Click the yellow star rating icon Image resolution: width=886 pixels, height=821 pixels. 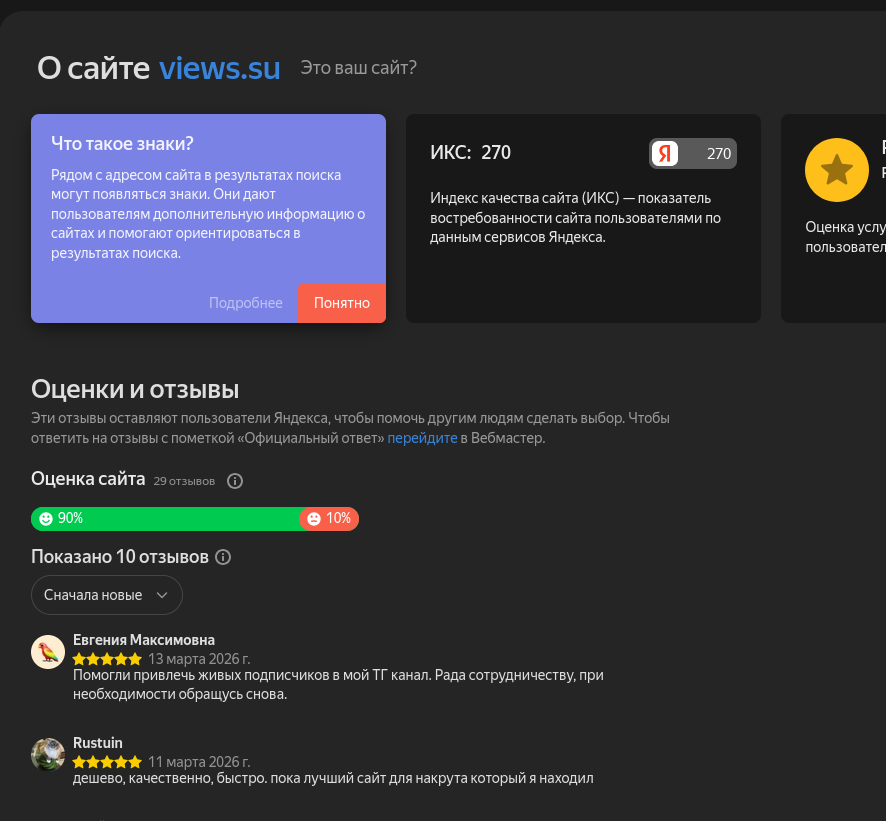(x=836, y=170)
